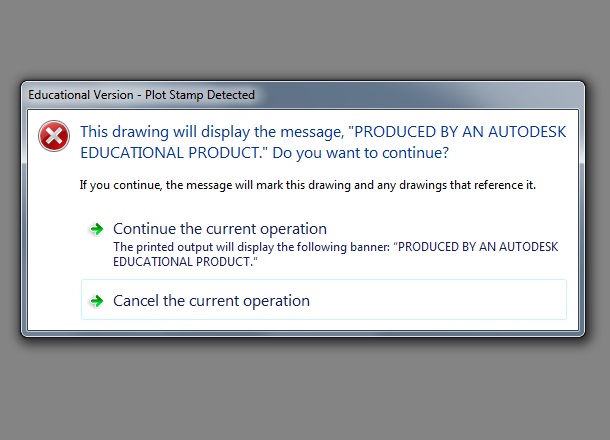Click the red error X icon
This screenshot has height=440, width=610.
coord(54,136)
